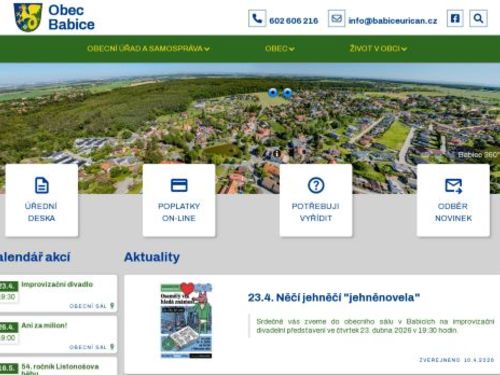Click the jehněnovela poster thumbnail

pos(186,321)
